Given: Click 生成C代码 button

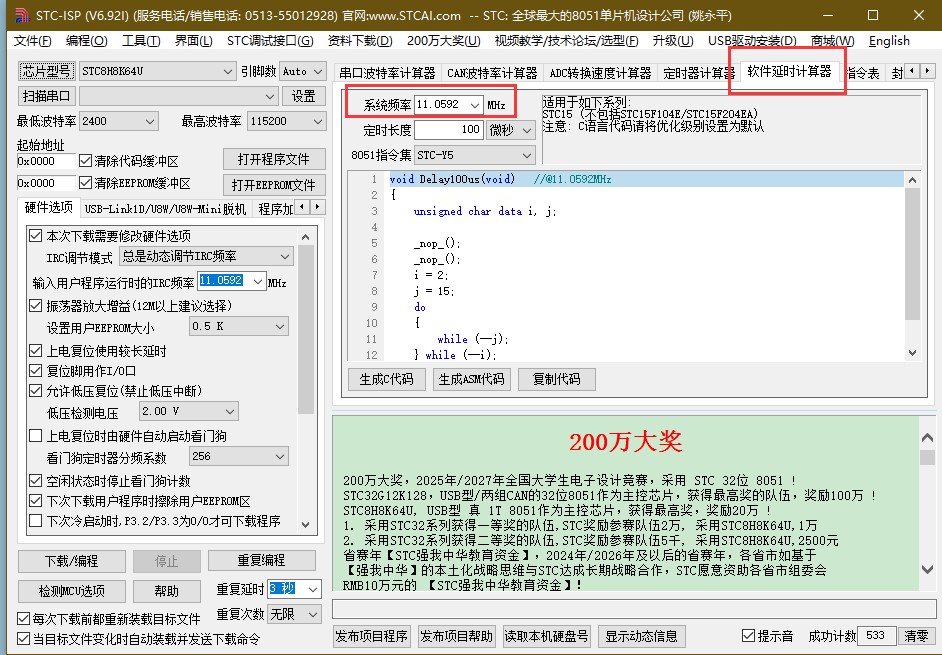Looking at the screenshot, I should tap(386, 379).
